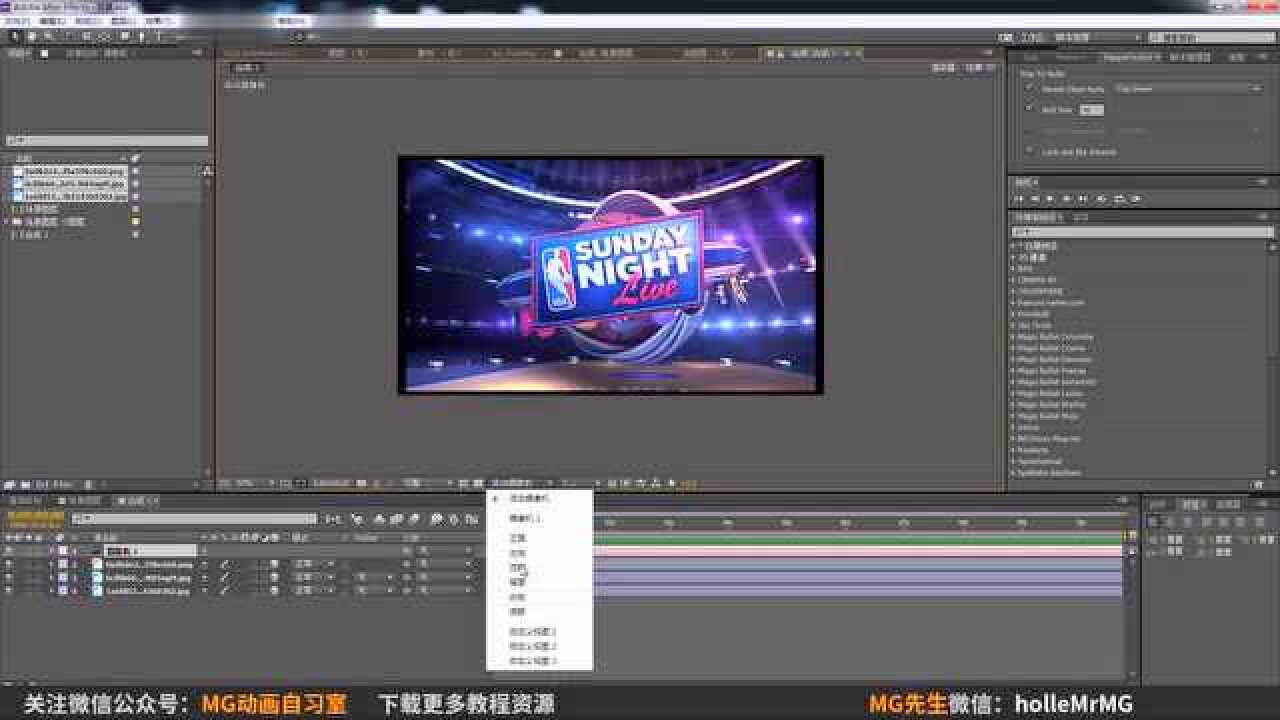Hide layer 2 using its eye toggle

point(9,564)
